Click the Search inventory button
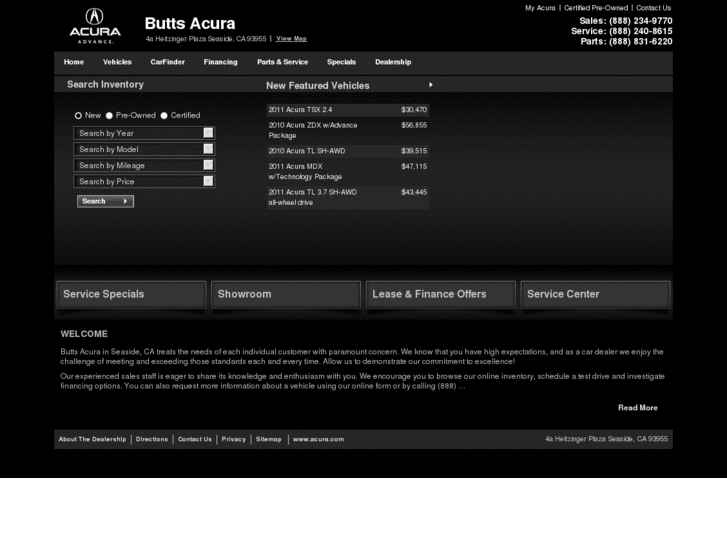Screen dimensions: 727x545 pyautogui.click(x=105, y=201)
